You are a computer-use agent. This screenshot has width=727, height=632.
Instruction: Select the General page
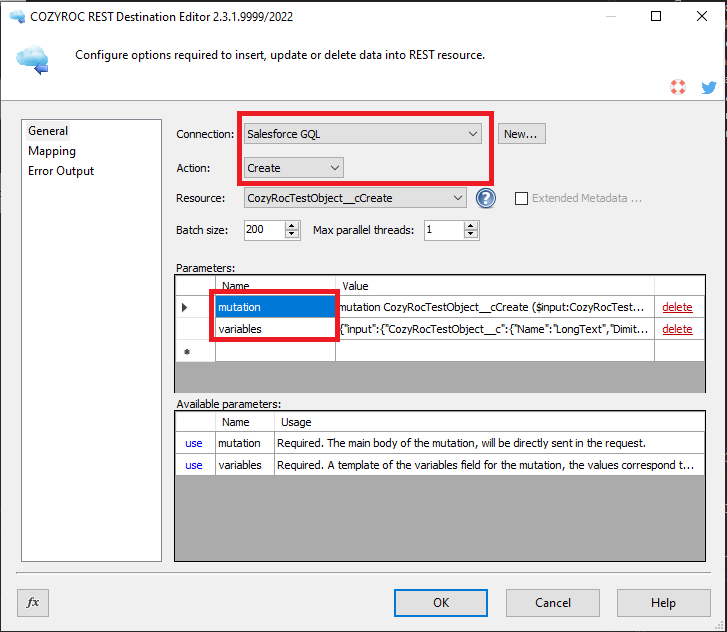click(x=48, y=131)
